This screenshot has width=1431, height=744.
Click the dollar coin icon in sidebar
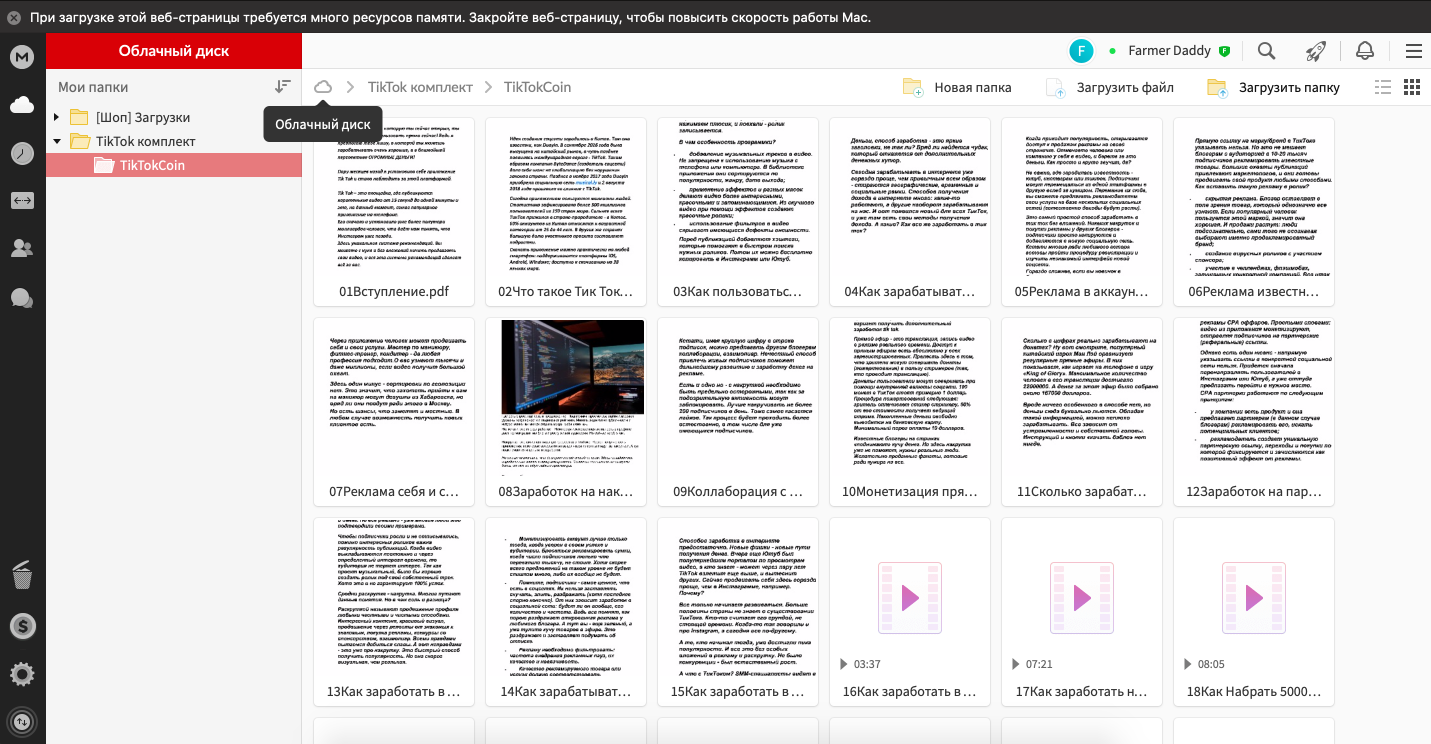click(x=22, y=626)
